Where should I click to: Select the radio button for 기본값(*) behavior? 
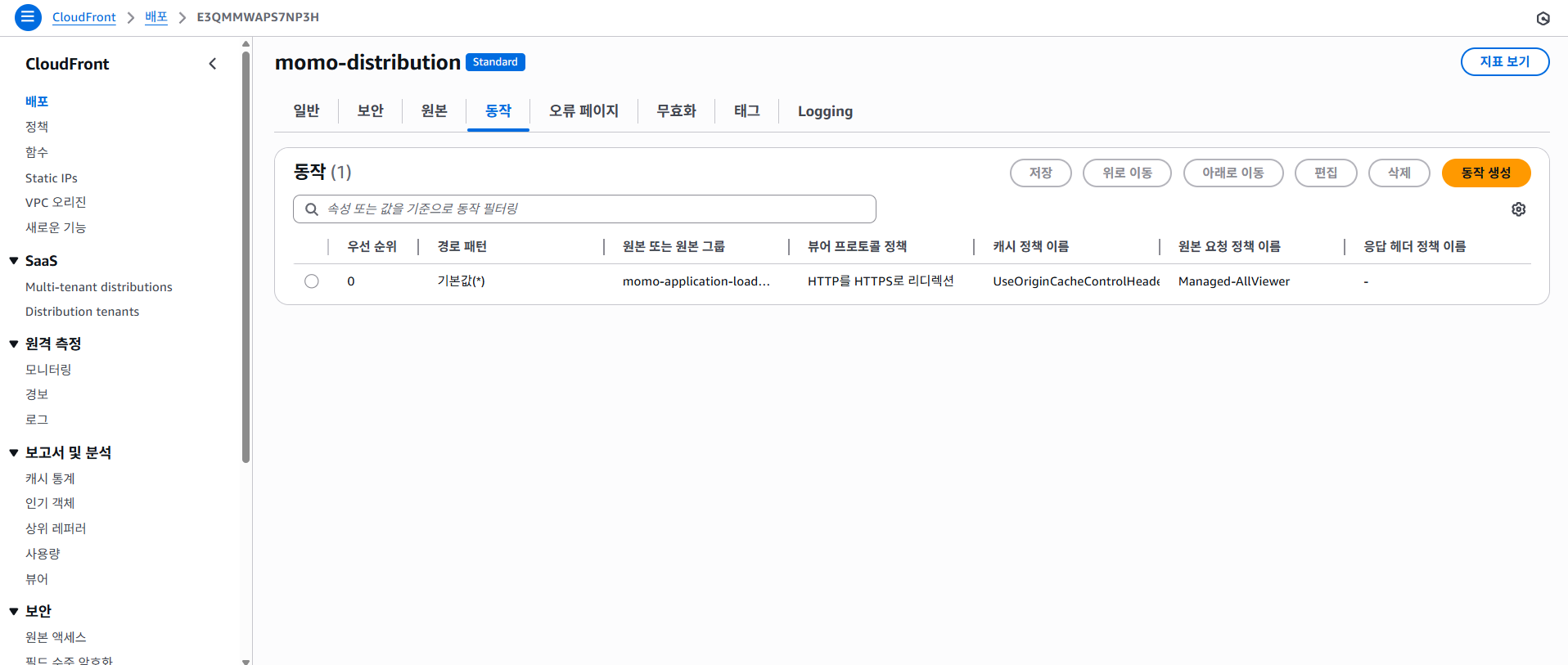coord(312,281)
